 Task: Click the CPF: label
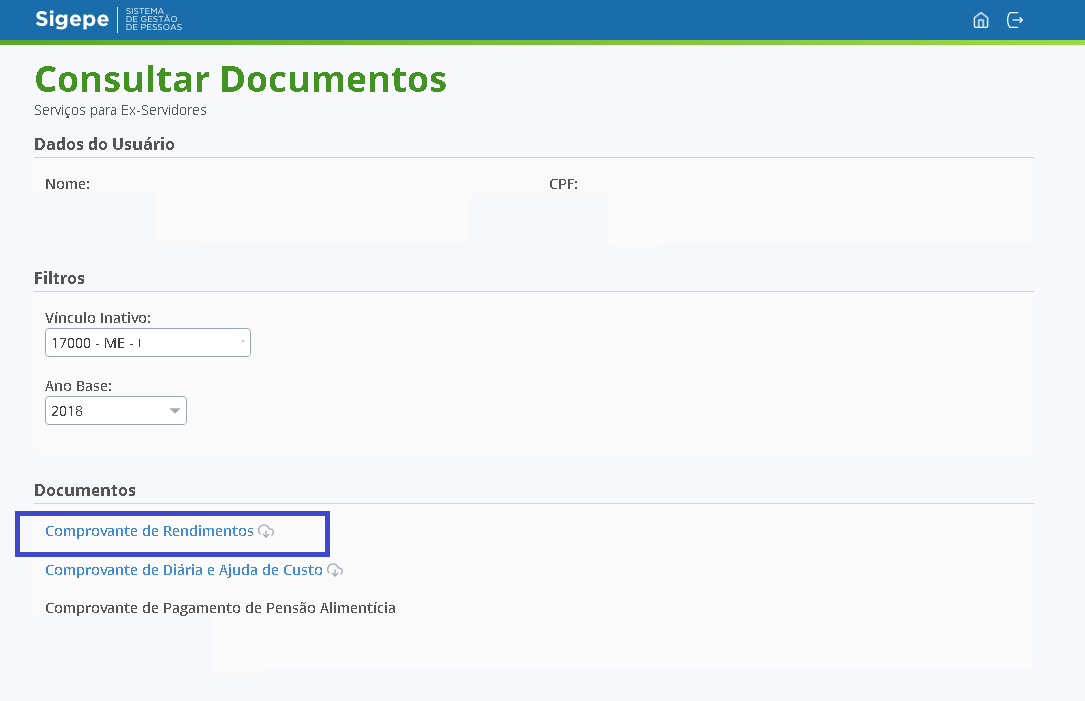pos(563,184)
